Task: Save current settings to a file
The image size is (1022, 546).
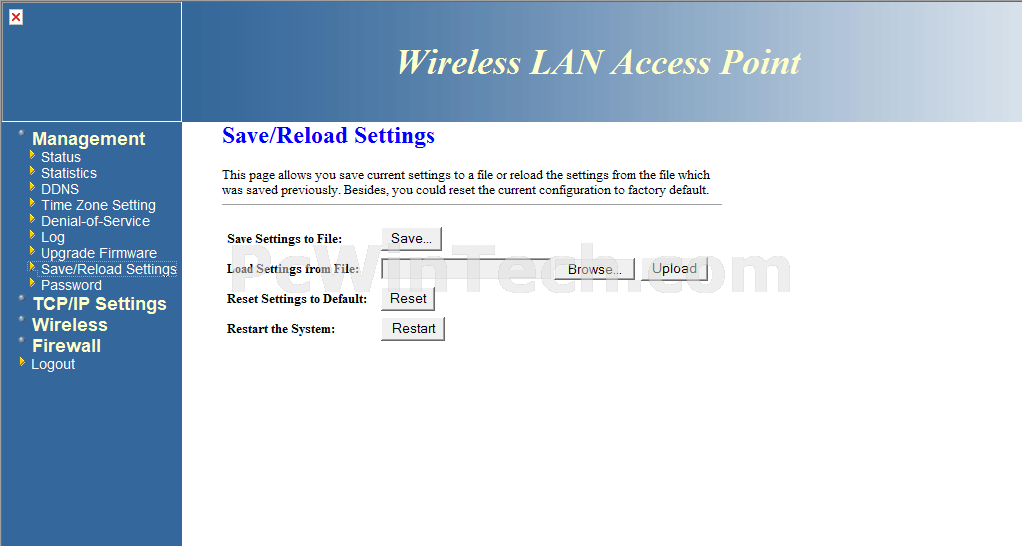Action: [x=411, y=238]
